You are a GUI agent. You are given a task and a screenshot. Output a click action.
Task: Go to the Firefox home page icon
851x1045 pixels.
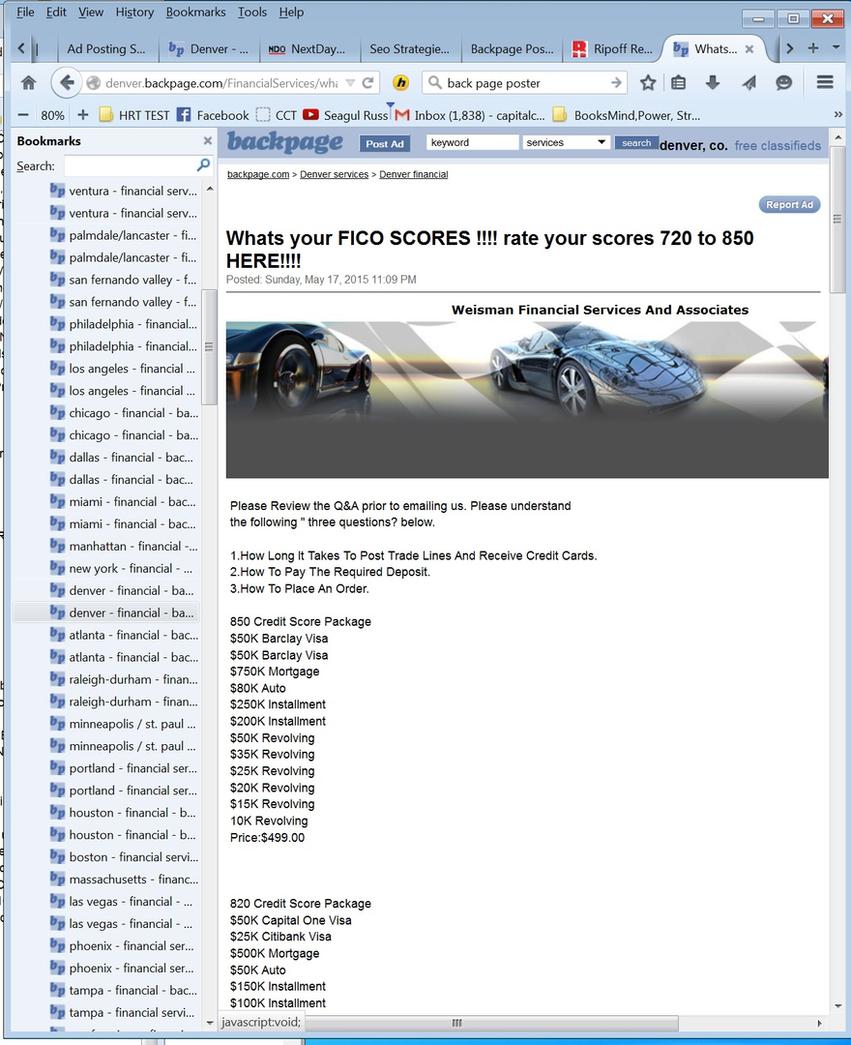[x=29, y=83]
